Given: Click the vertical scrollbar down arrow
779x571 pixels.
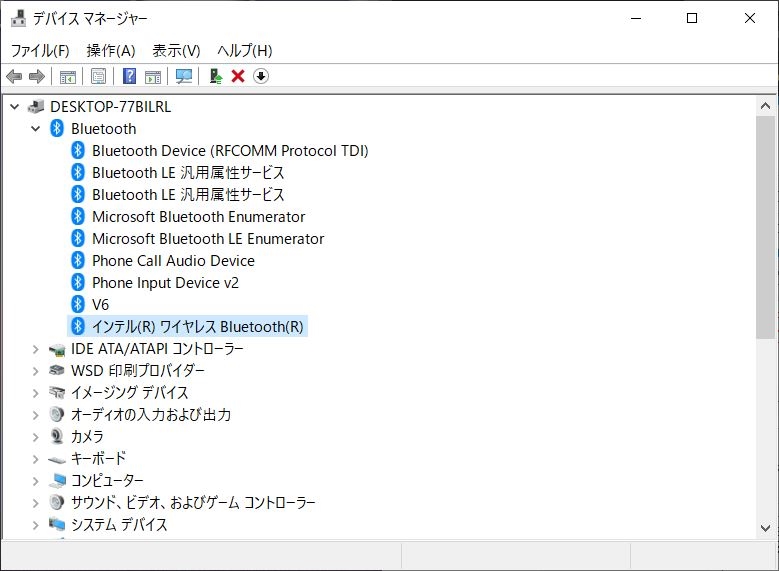Looking at the screenshot, I should (x=766, y=528).
